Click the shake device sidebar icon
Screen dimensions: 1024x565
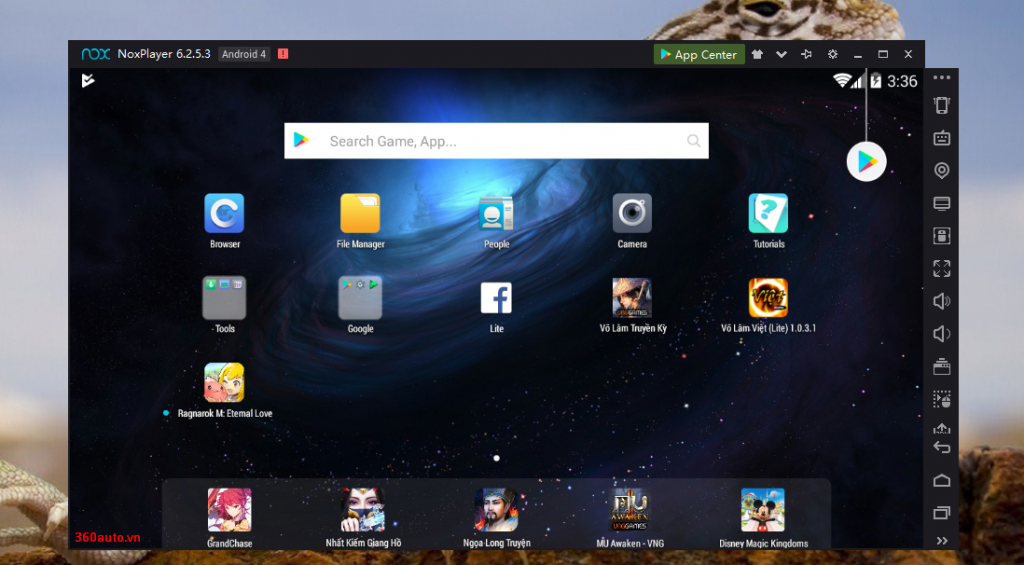(942, 105)
